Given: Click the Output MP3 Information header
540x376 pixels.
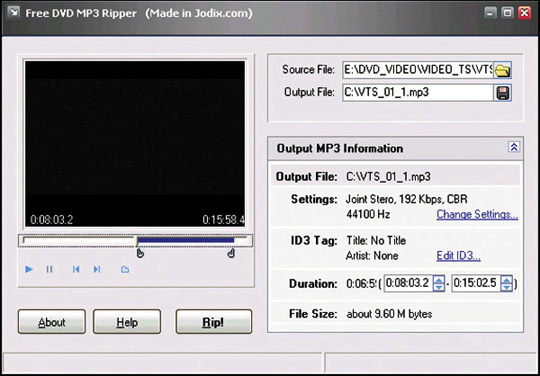Looking at the screenshot, I should [395, 148].
